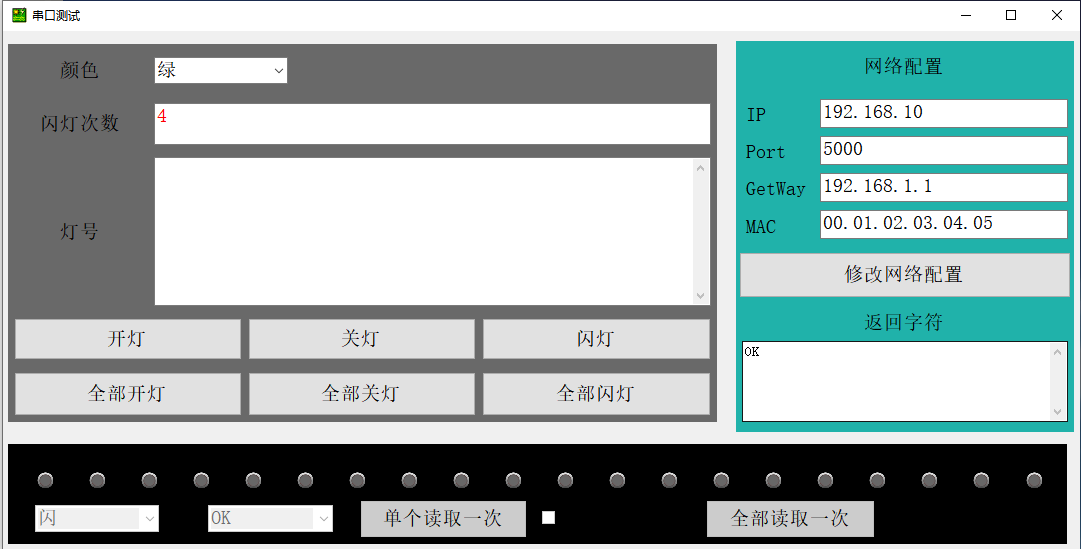The width and height of the screenshot is (1081, 549).
Task: Click the GetWay label
Action: [776, 189]
